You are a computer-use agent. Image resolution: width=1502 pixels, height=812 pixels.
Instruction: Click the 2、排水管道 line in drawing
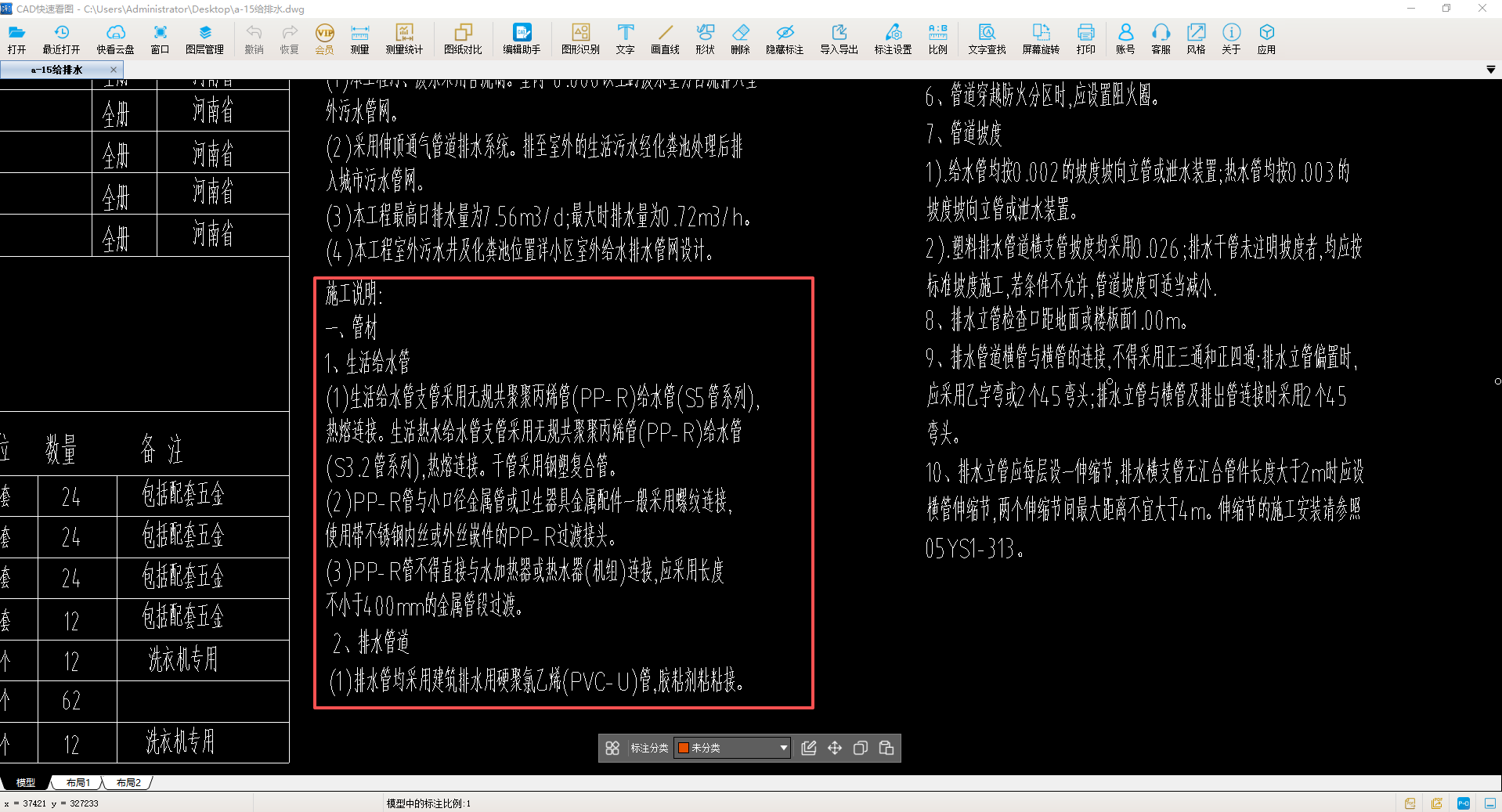point(371,643)
